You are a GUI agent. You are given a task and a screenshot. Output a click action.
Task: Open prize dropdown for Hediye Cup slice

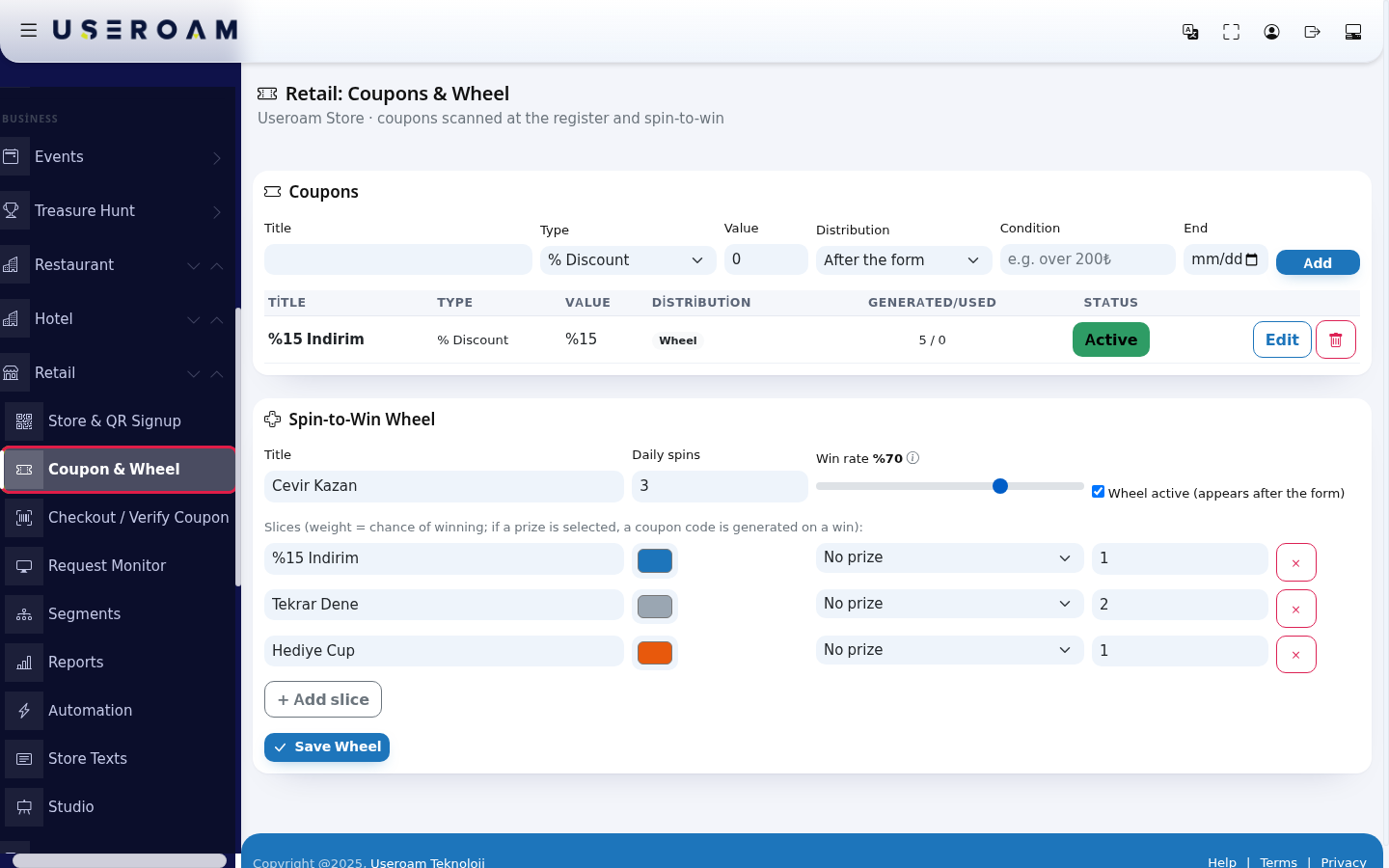point(949,650)
